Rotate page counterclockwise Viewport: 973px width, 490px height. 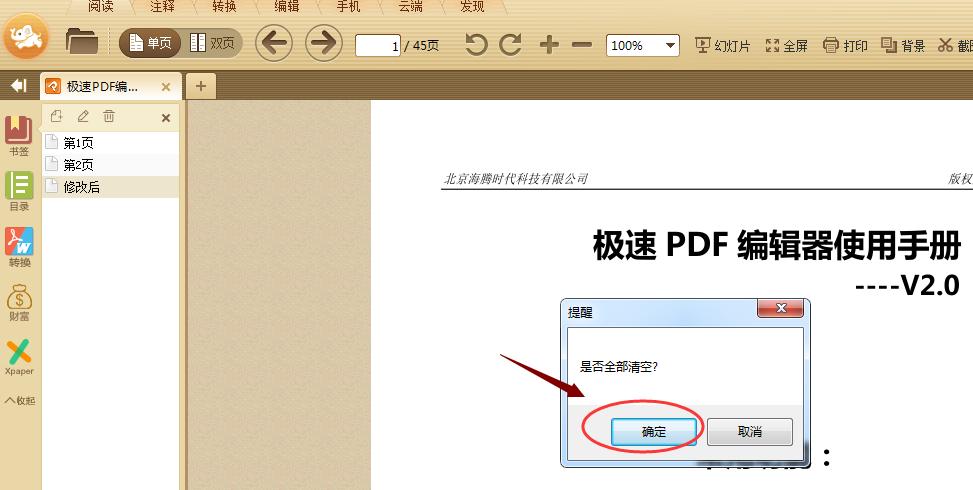[x=476, y=45]
